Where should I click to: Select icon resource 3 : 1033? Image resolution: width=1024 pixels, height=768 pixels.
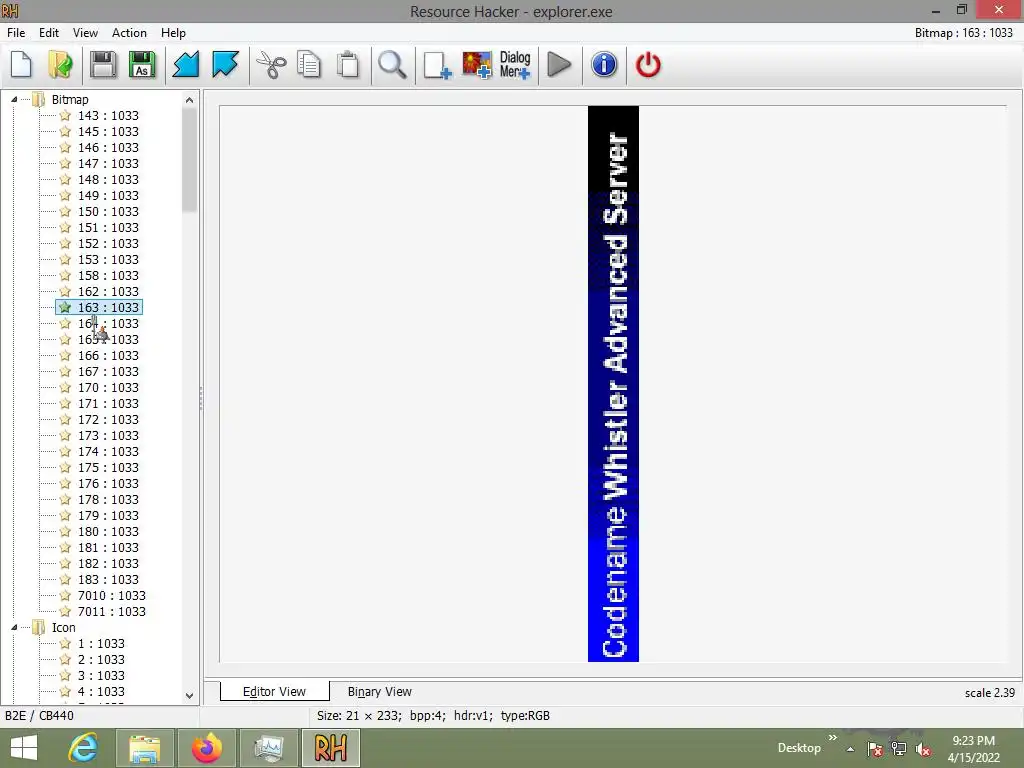101,675
